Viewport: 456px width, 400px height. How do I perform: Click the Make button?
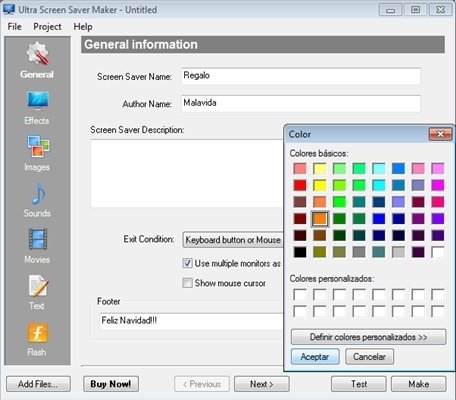tap(419, 384)
